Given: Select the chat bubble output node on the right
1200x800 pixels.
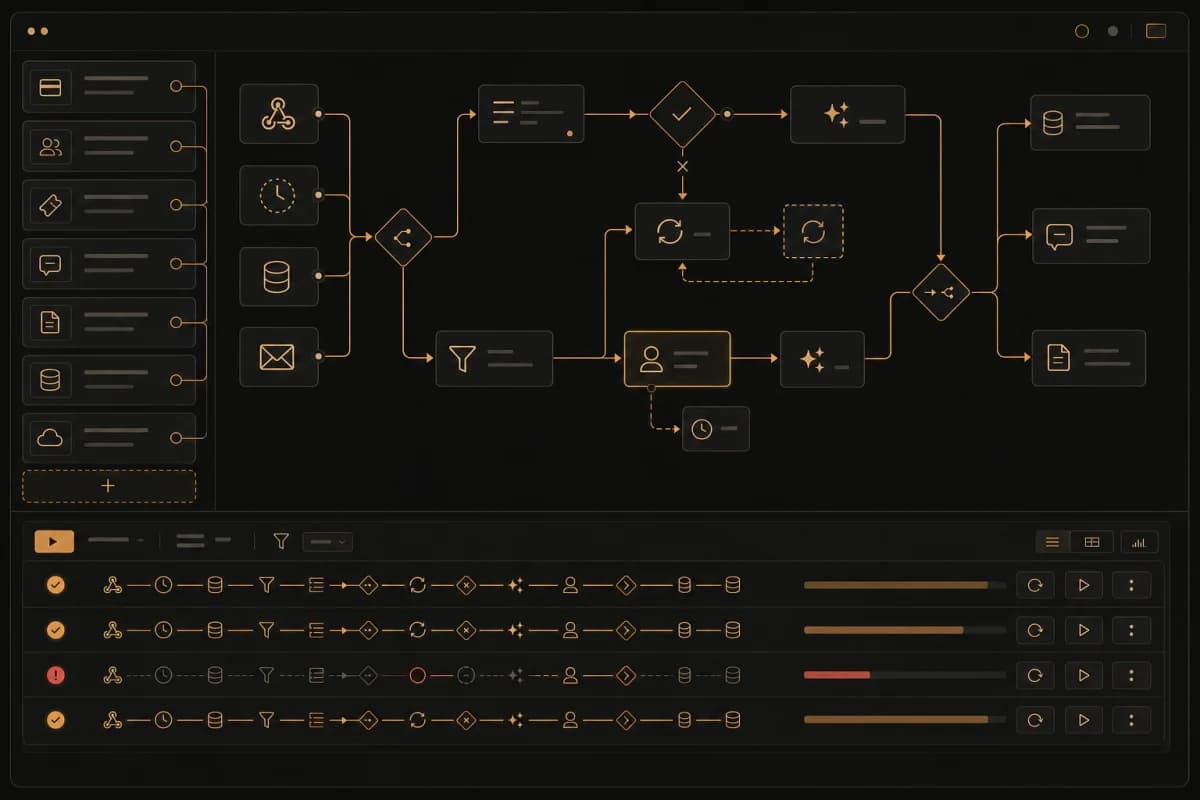Looking at the screenshot, I should pyautogui.click(x=1091, y=236).
